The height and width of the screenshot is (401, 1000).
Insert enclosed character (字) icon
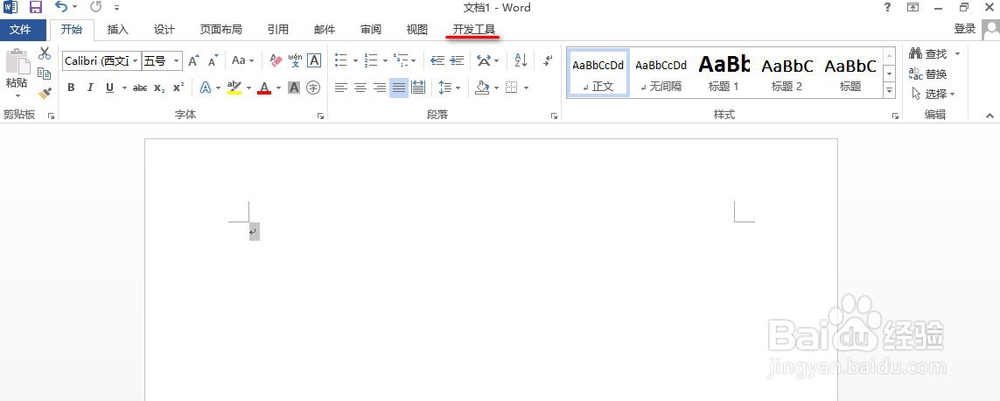pyautogui.click(x=313, y=88)
